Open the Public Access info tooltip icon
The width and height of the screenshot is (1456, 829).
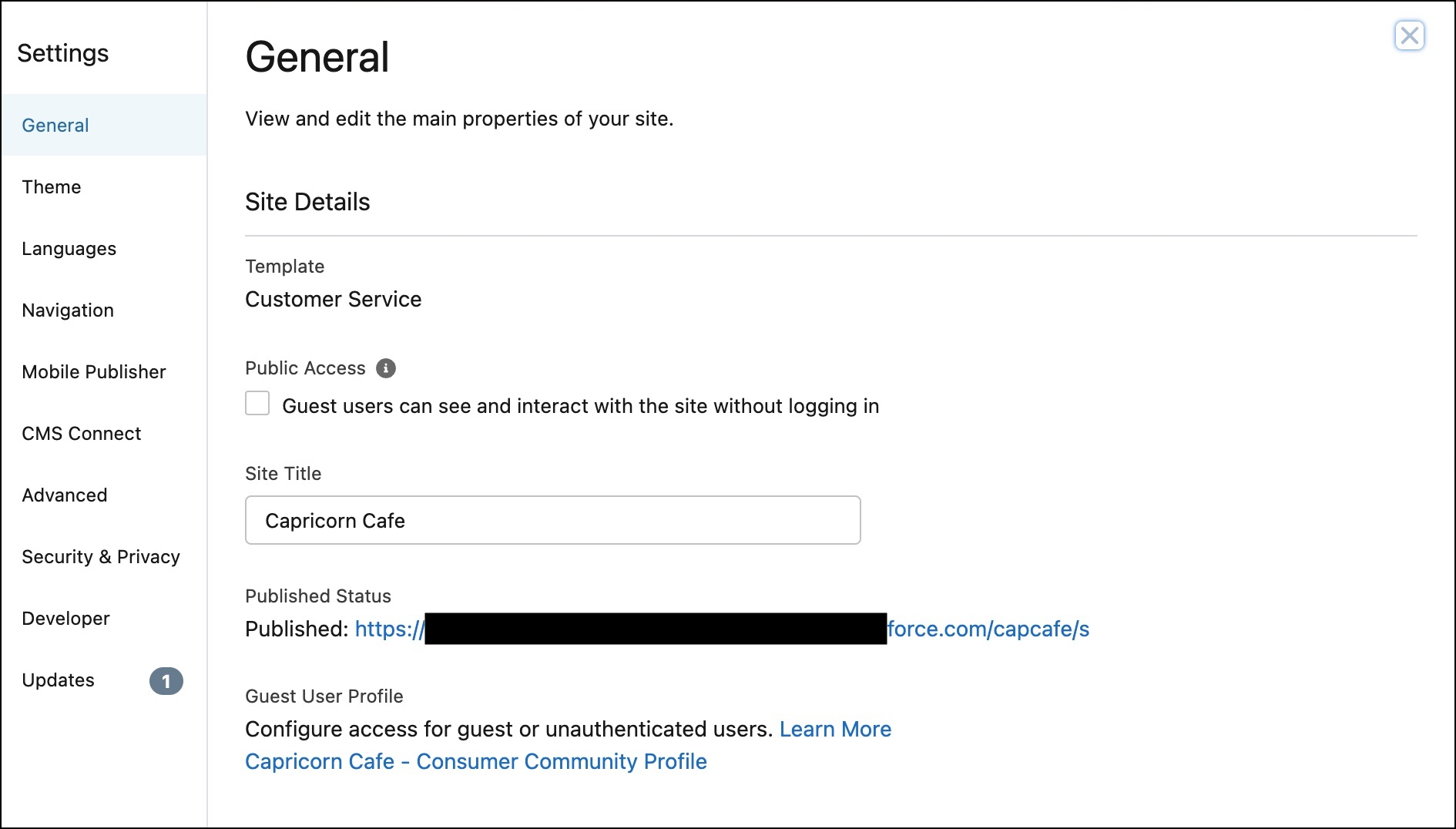[x=387, y=368]
